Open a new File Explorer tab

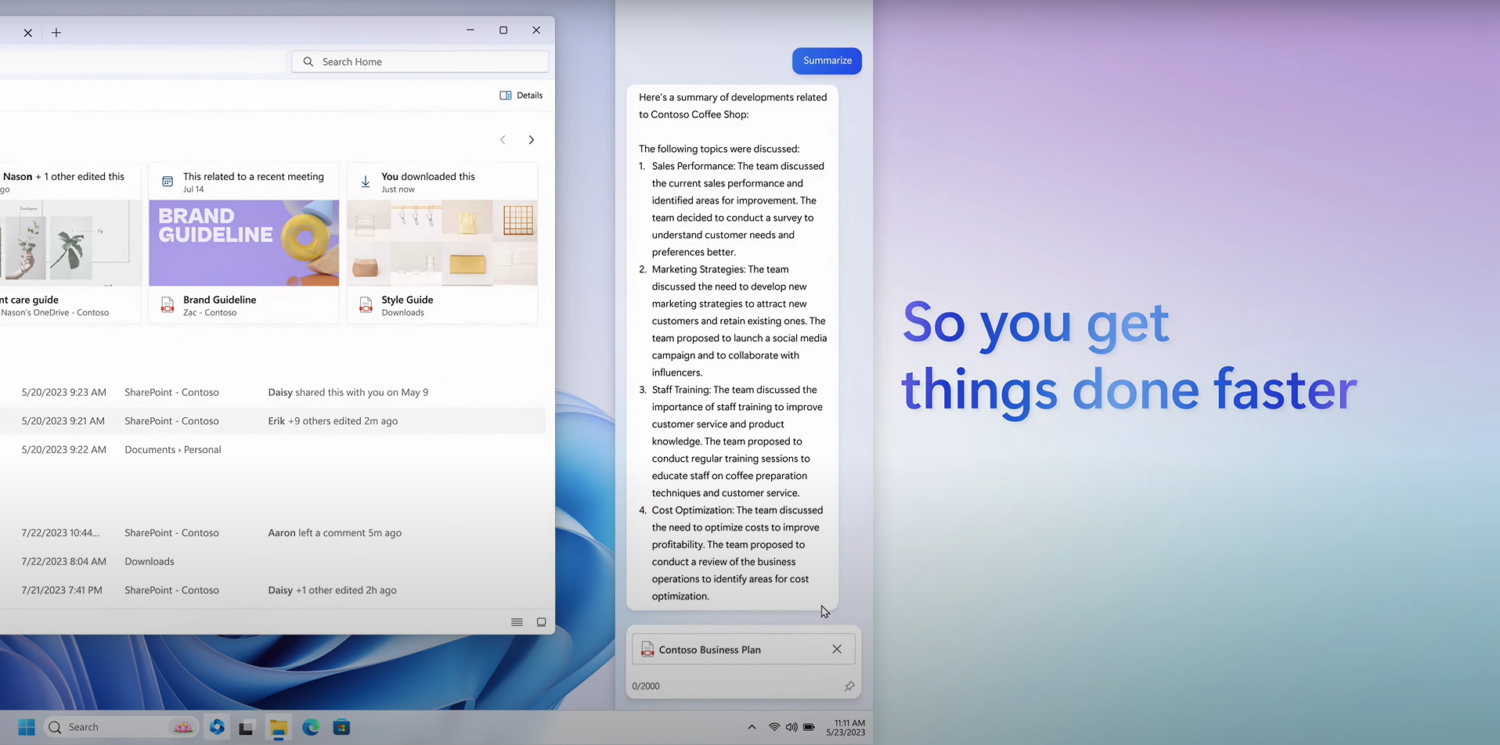pyautogui.click(x=56, y=33)
